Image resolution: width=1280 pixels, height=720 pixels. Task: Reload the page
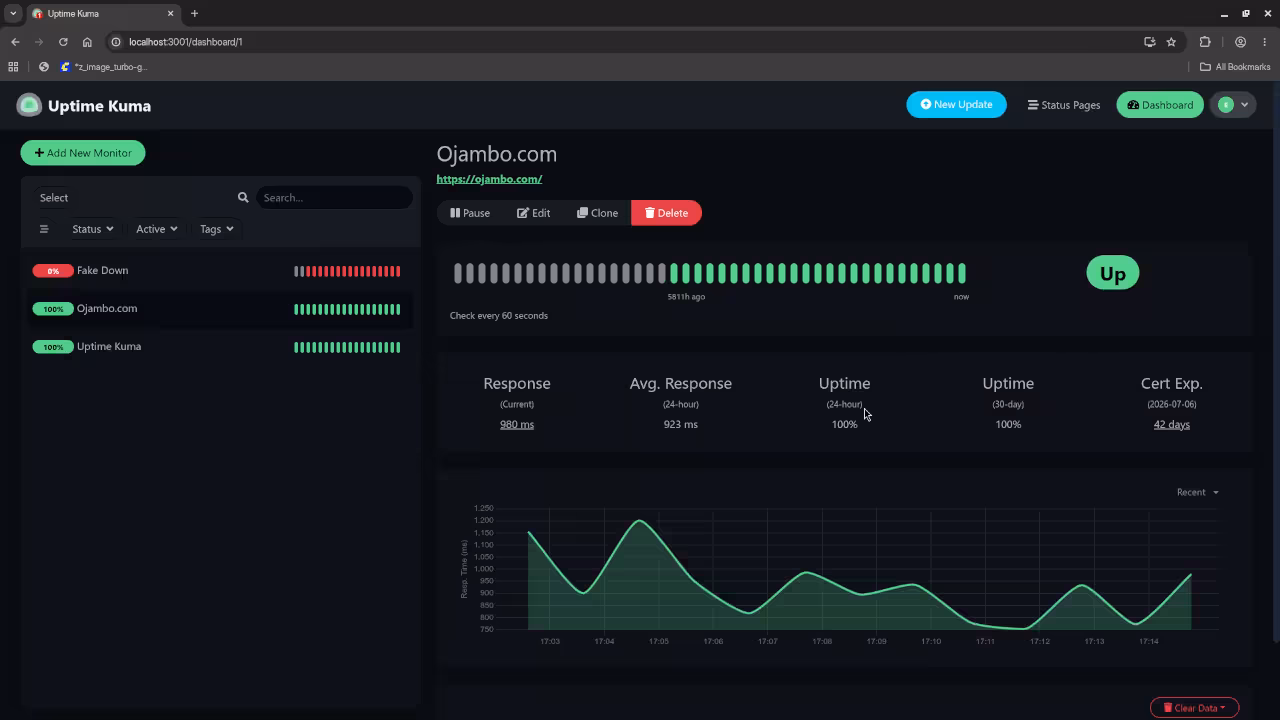click(x=63, y=42)
